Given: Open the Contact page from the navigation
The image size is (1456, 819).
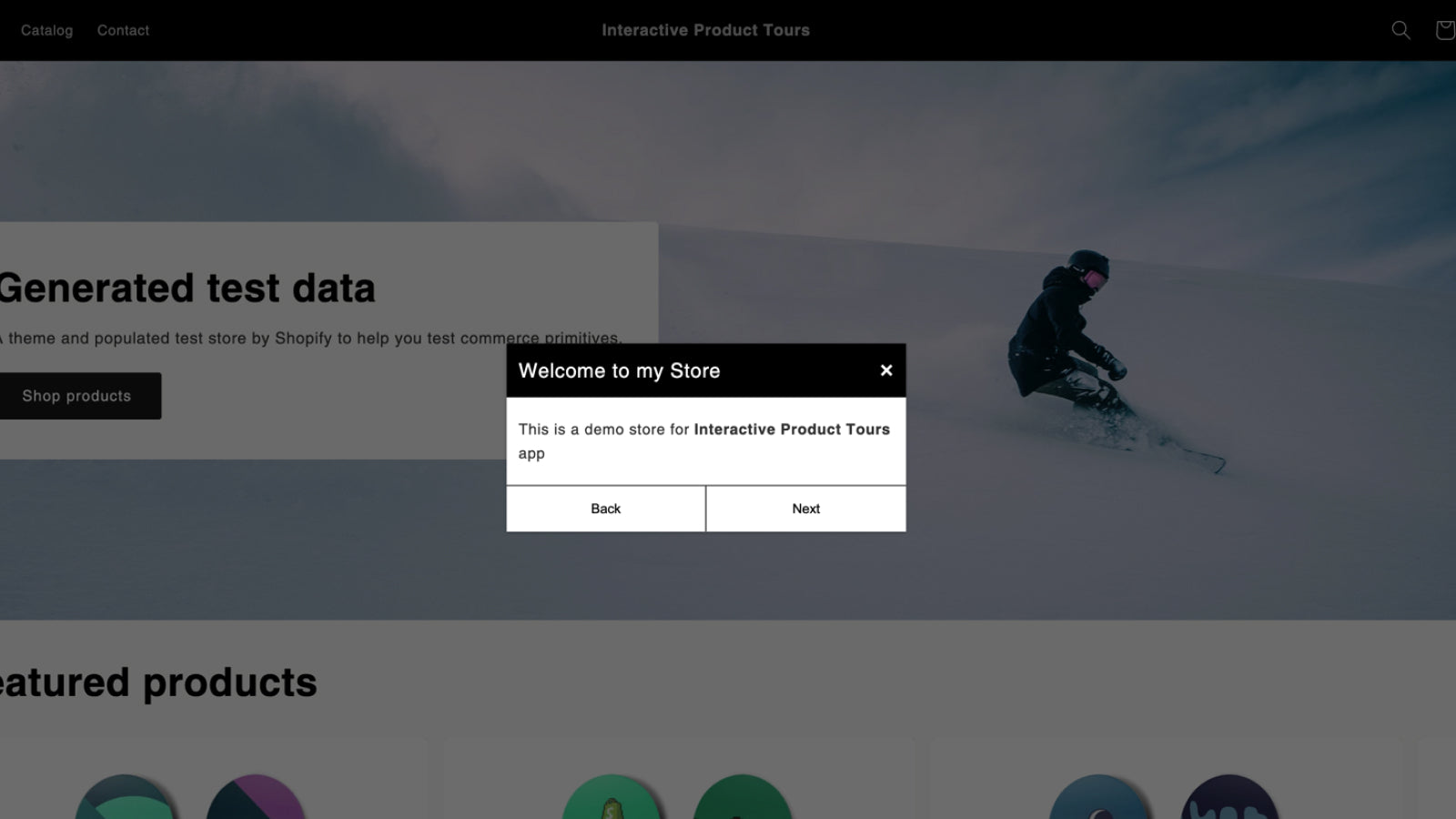Looking at the screenshot, I should pos(123,30).
